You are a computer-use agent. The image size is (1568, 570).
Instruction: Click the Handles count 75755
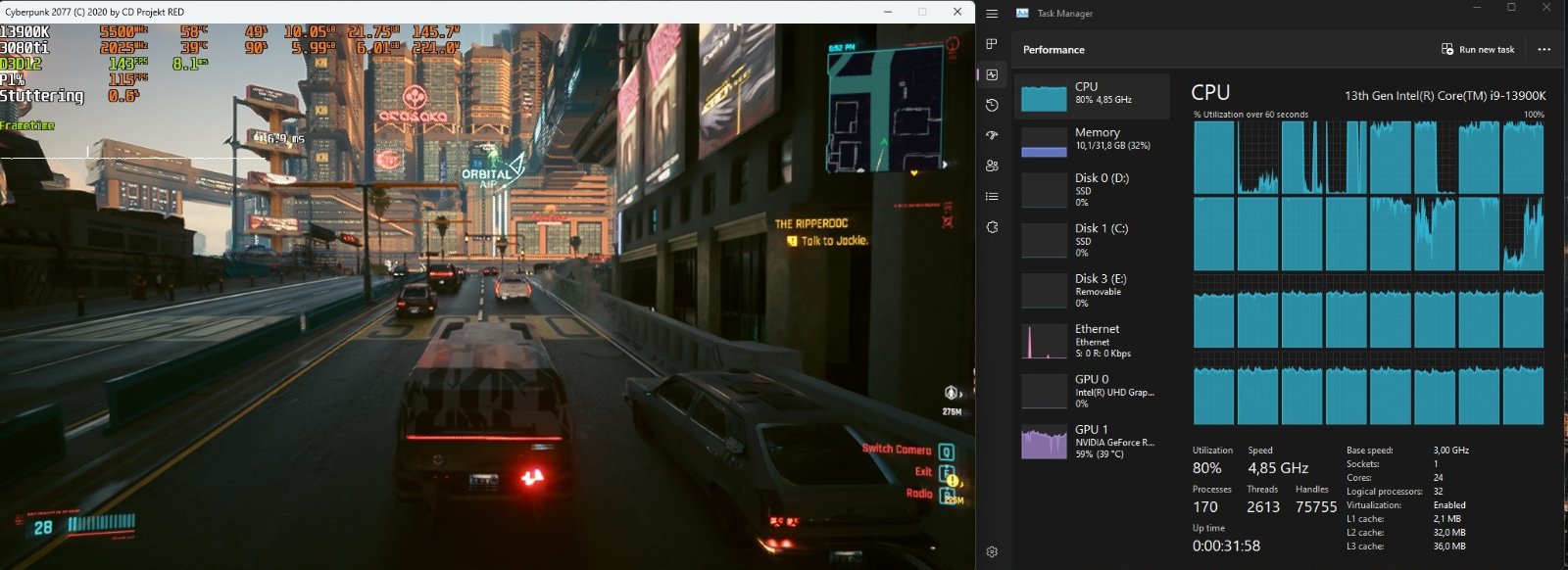(1316, 507)
